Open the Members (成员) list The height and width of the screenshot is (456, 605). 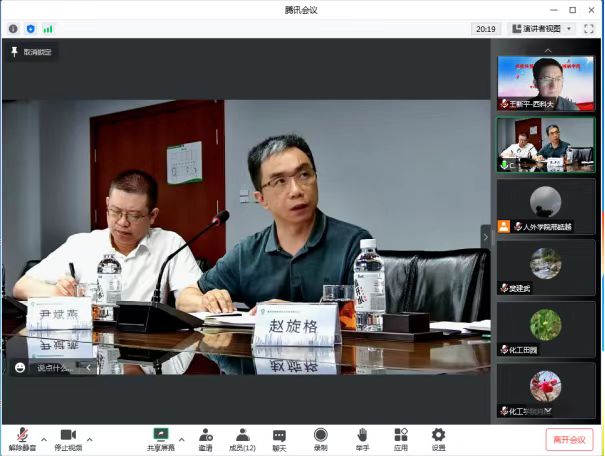point(243,437)
